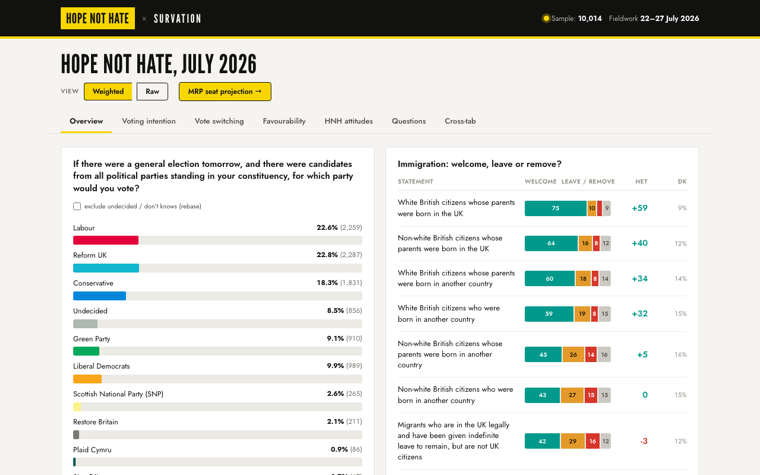Click the +5 net score
Screen dimensions: 760x475
pyautogui.click(x=642, y=355)
